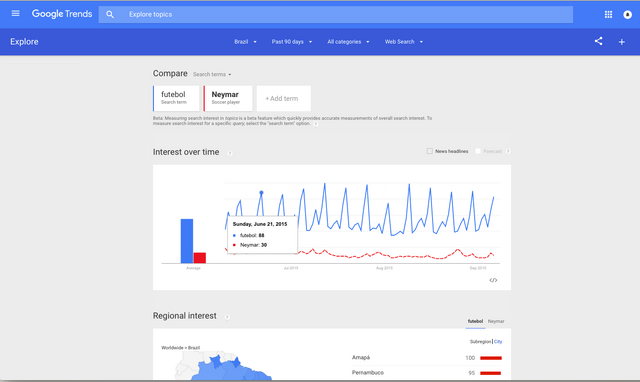
Task: Switch to the futebol regional tab
Action: [x=475, y=322]
